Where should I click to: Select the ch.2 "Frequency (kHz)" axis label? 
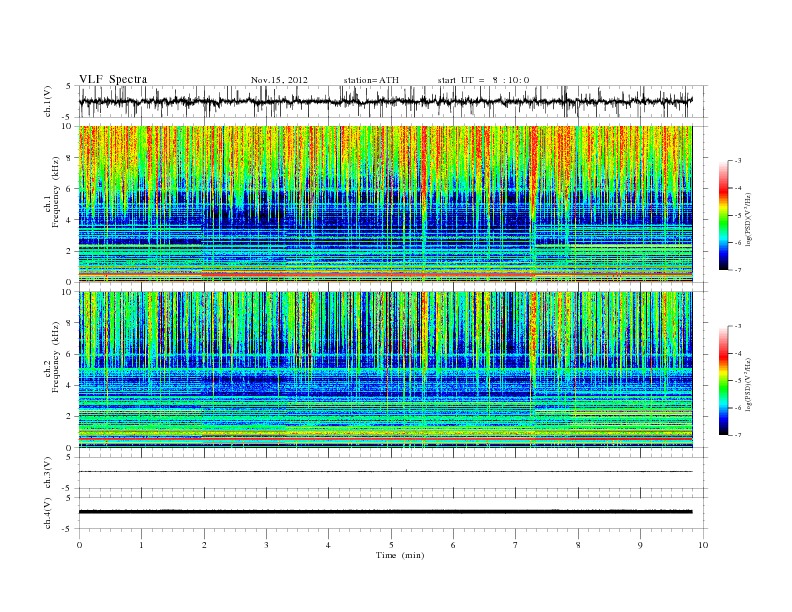tap(56, 357)
